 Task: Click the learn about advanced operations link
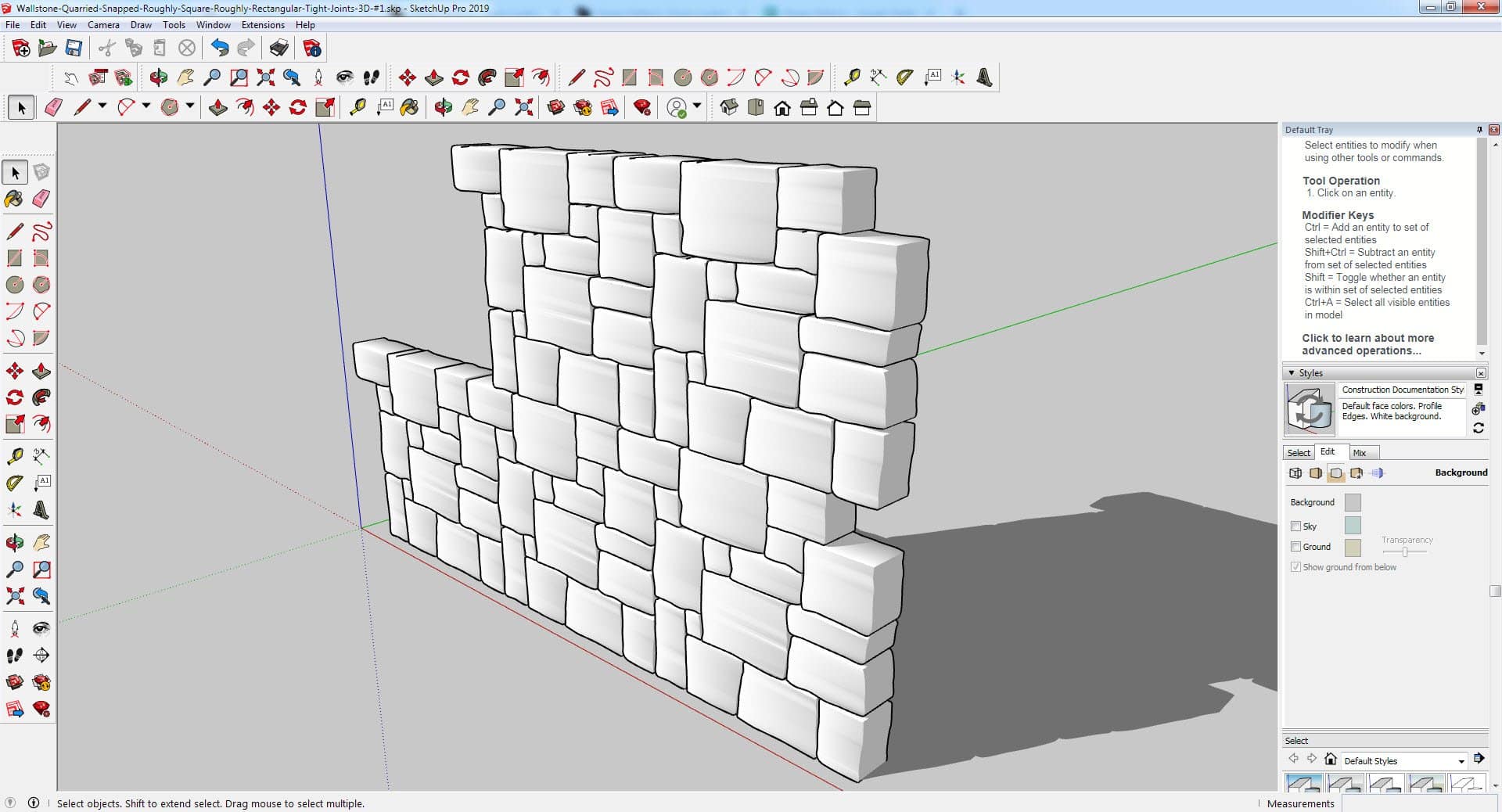[1367, 344]
